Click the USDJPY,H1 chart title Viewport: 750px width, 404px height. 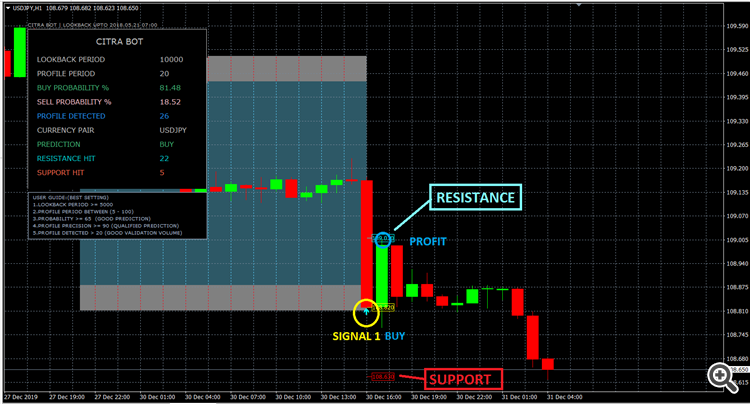click(27, 8)
